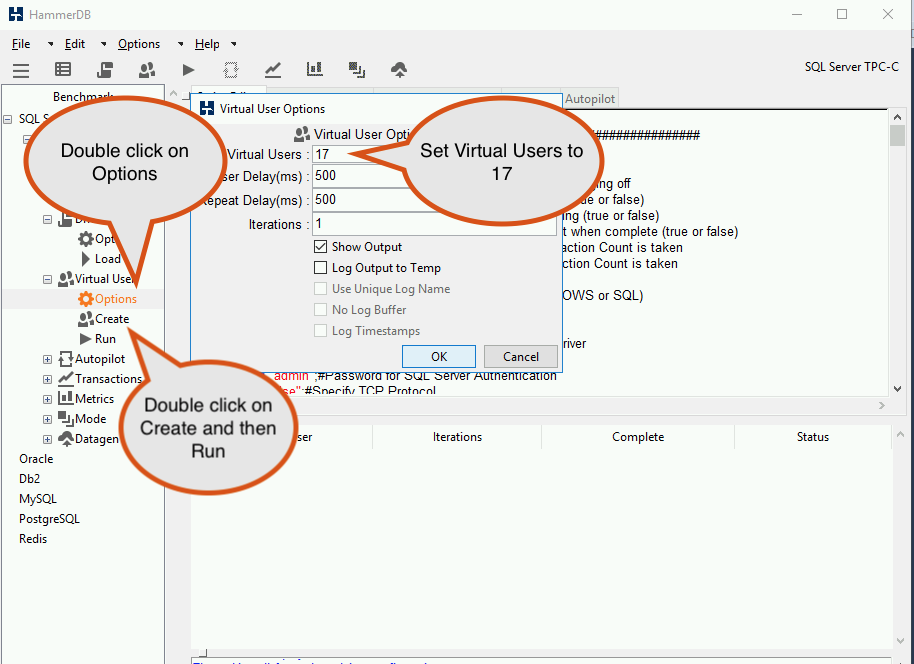Select the Redis benchmark entry
The width and height of the screenshot is (914, 664).
point(33,539)
